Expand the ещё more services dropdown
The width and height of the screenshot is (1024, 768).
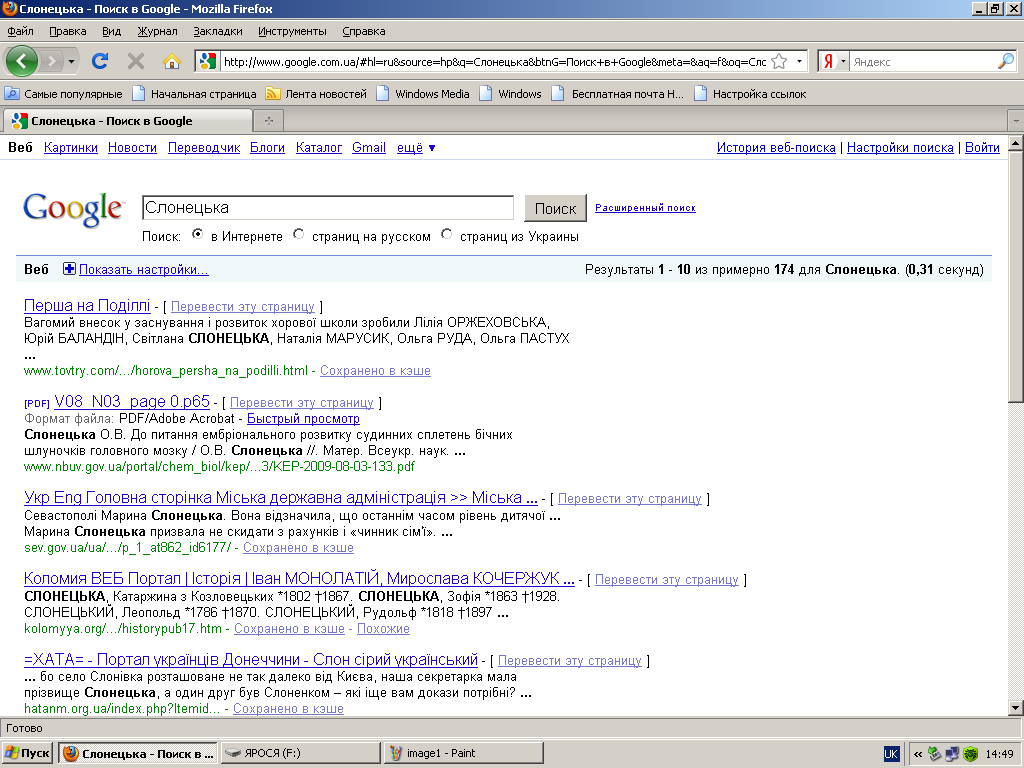[x=416, y=148]
